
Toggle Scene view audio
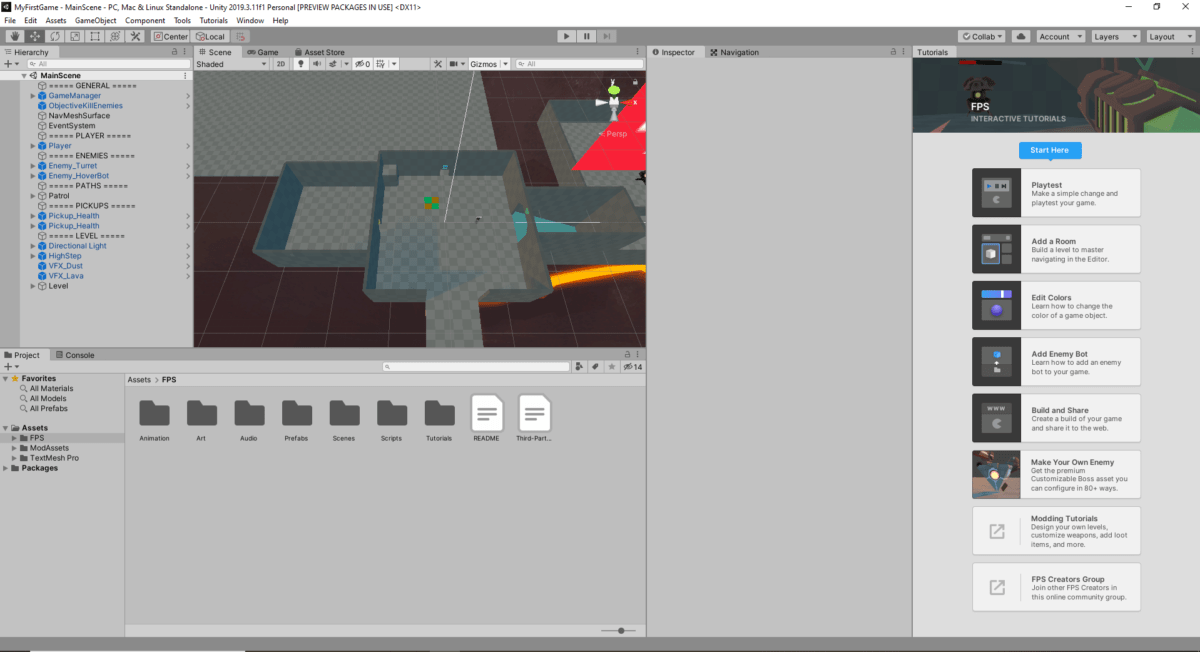(316, 63)
